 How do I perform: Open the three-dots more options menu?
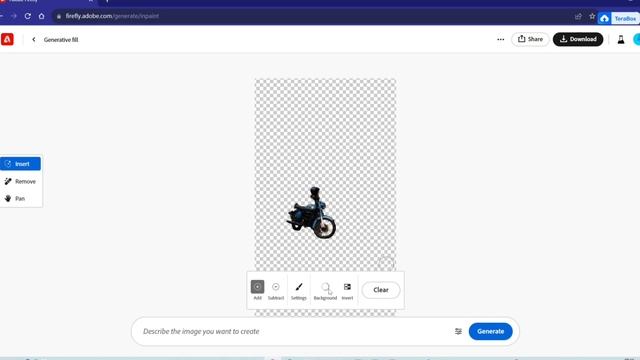(x=500, y=40)
